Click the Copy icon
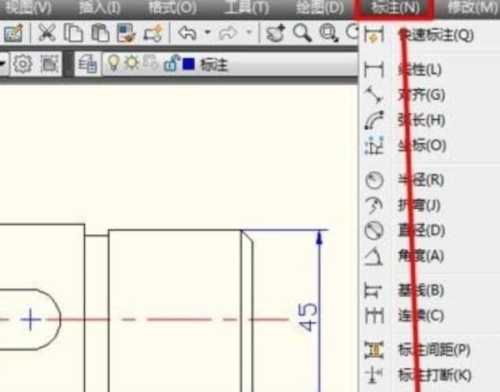Viewport: 500px width, 392px height. (73, 33)
